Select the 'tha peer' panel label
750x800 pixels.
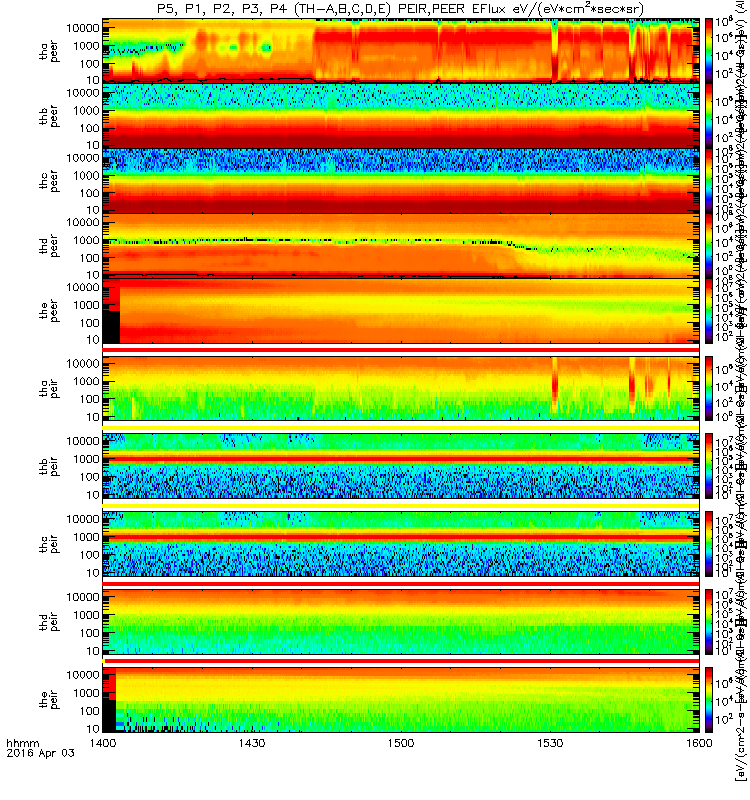pos(49,51)
